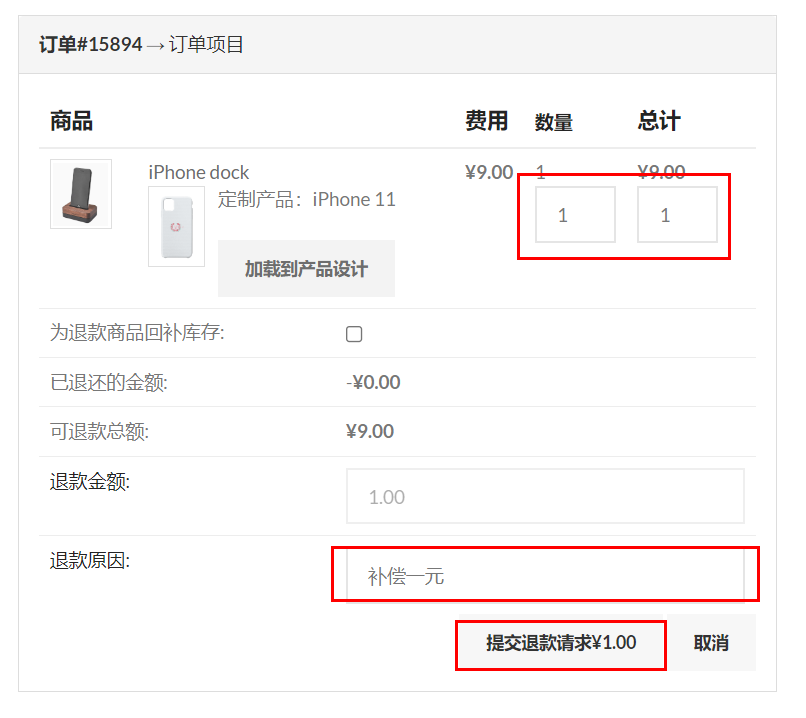Click the 退款金额 input field
806x718 pixels.
[545, 496]
